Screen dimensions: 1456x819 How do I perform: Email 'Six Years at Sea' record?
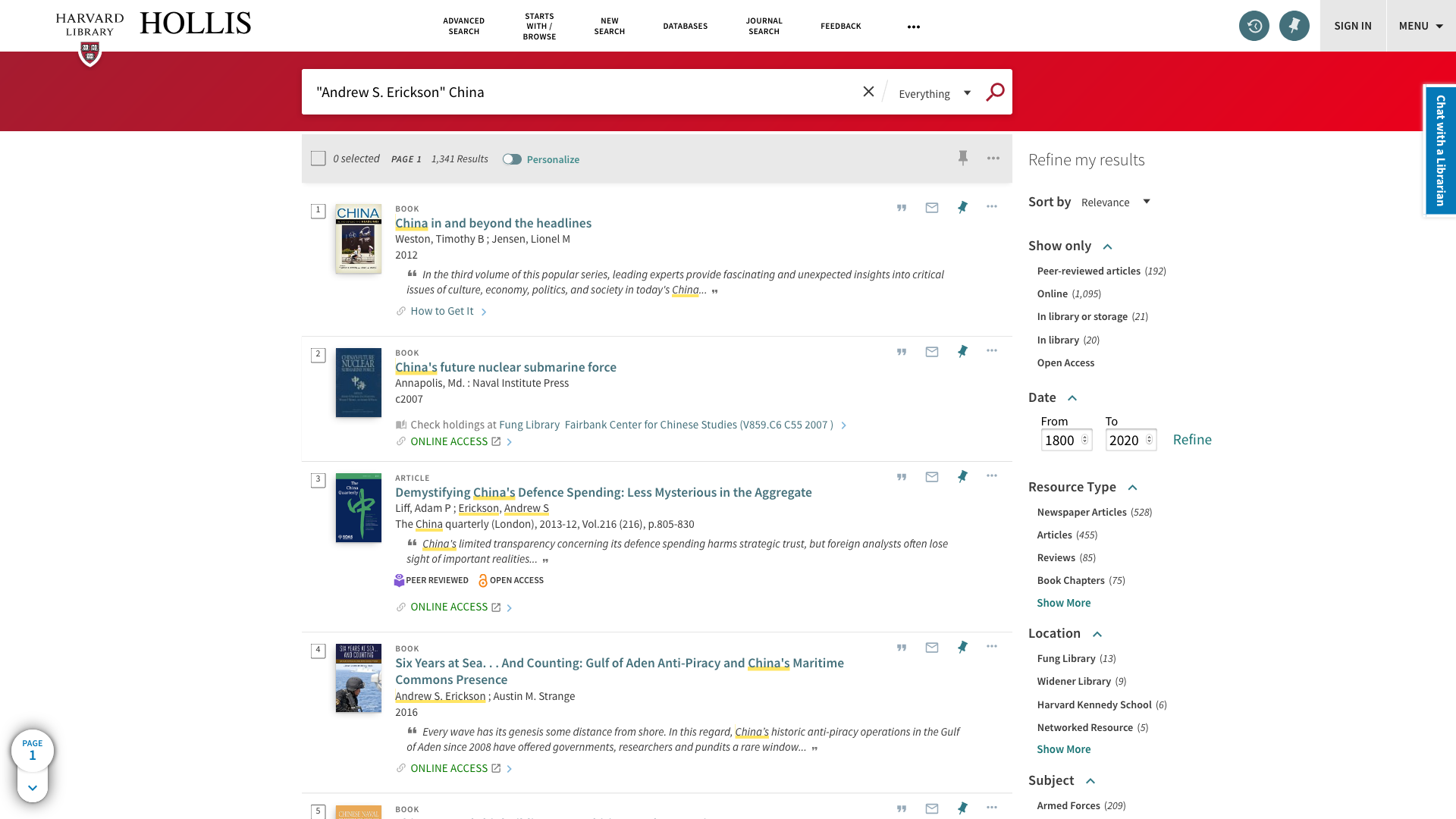(x=932, y=647)
